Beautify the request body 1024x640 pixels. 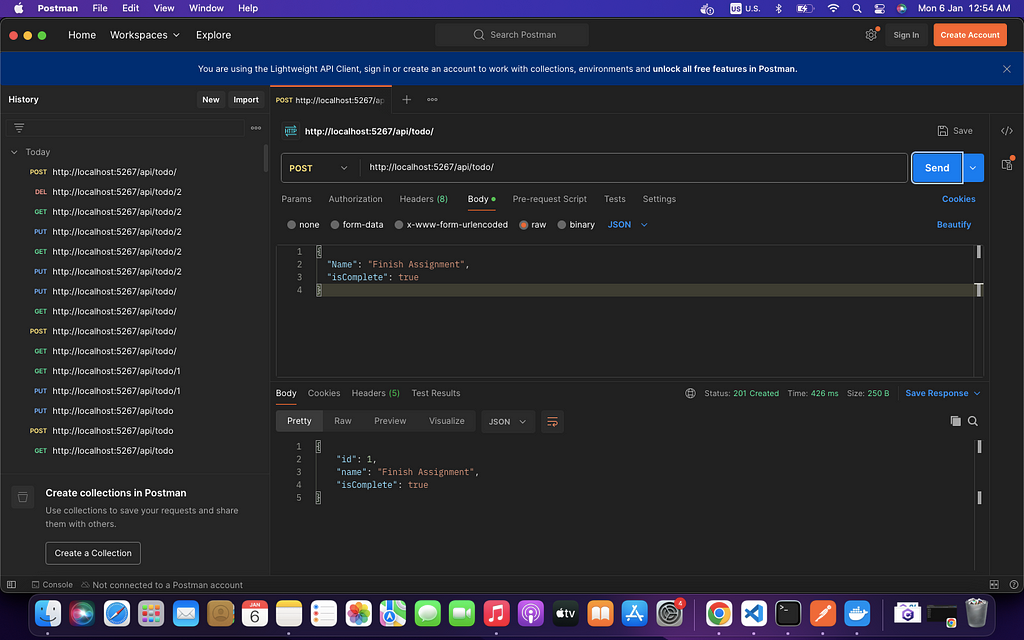953,225
